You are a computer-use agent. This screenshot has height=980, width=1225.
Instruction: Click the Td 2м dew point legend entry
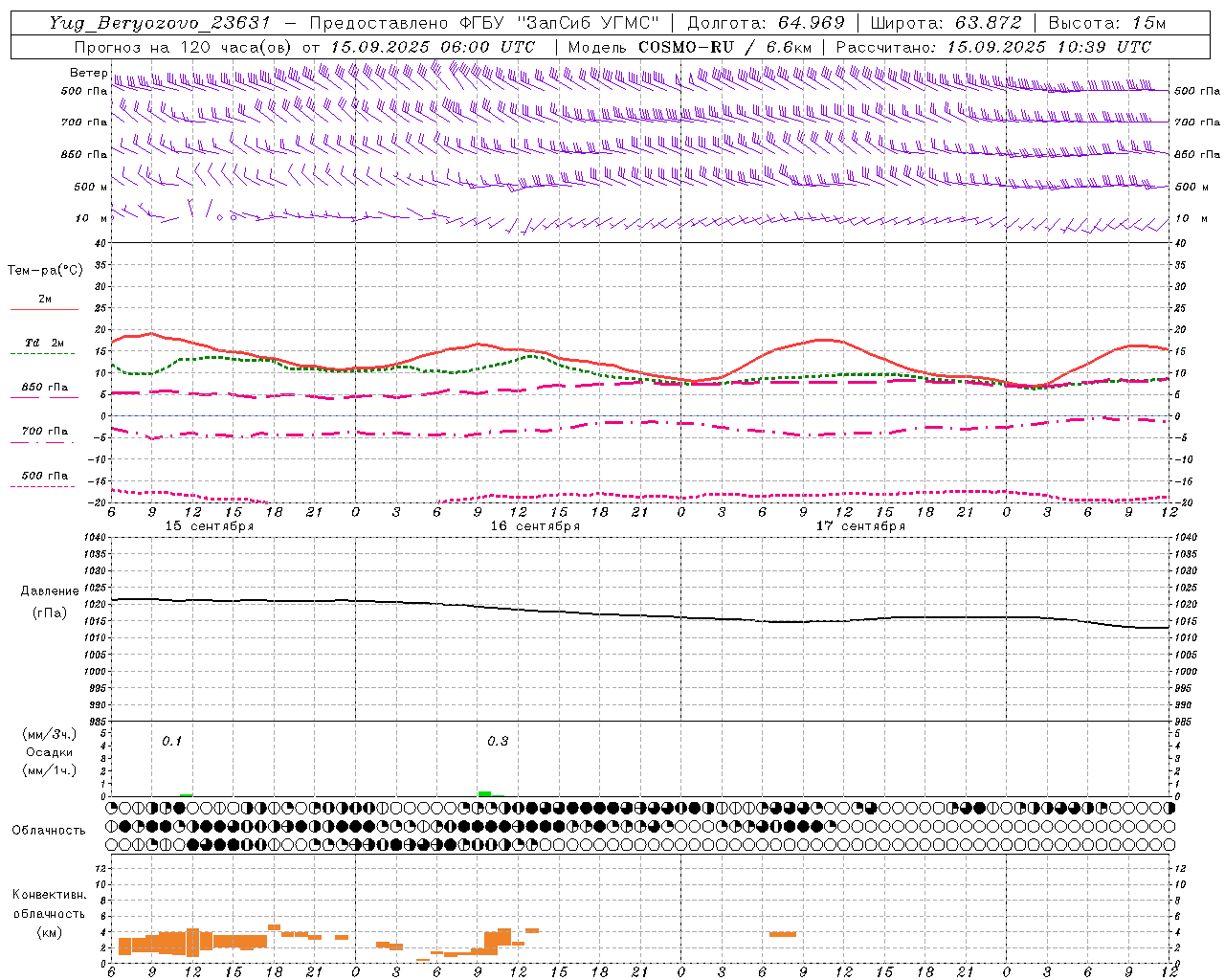pyautogui.click(x=44, y=343)
